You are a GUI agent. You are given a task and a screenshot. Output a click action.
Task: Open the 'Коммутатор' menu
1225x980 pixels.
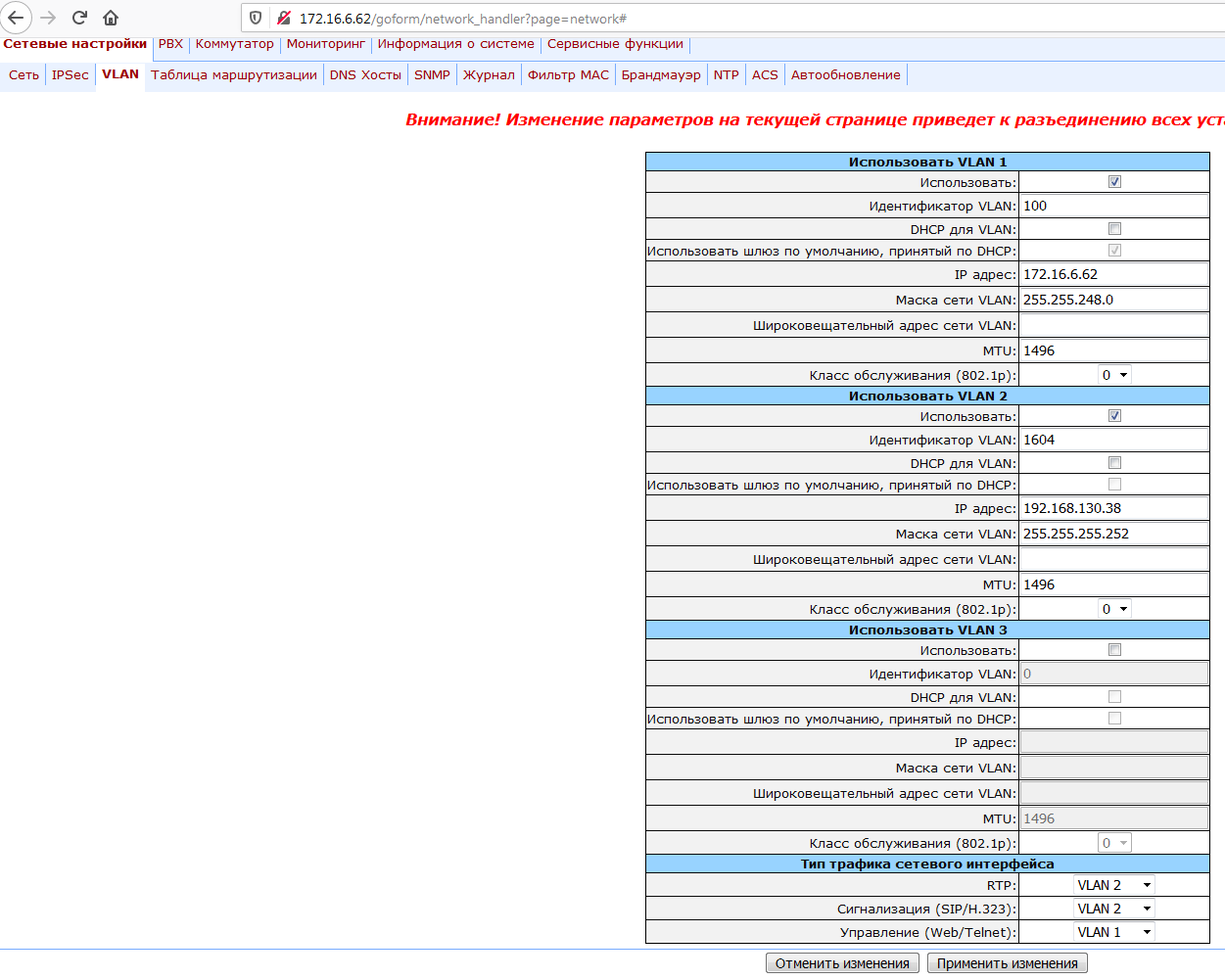pyautogui.click(x=235, y=44)
